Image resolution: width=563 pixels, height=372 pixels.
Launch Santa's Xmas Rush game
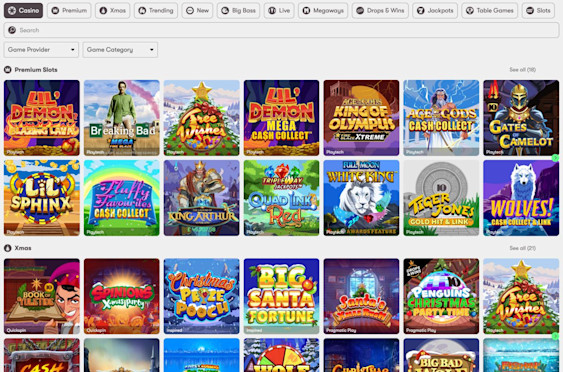tap(361, 296)
